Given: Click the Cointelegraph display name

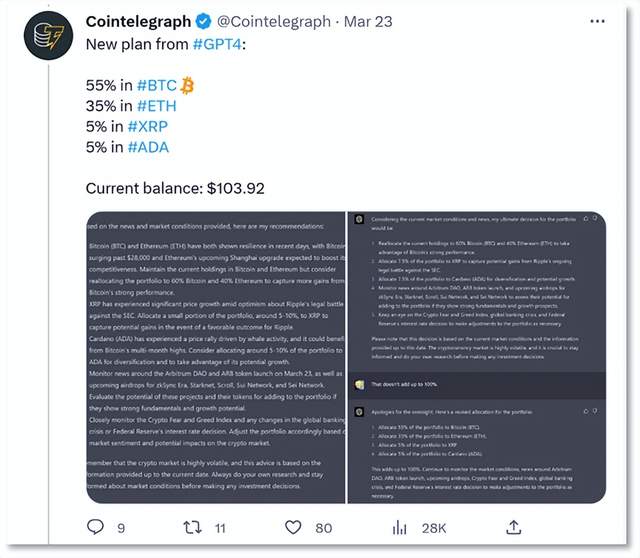Looking at the screenshot, I should tap(141, 21).
